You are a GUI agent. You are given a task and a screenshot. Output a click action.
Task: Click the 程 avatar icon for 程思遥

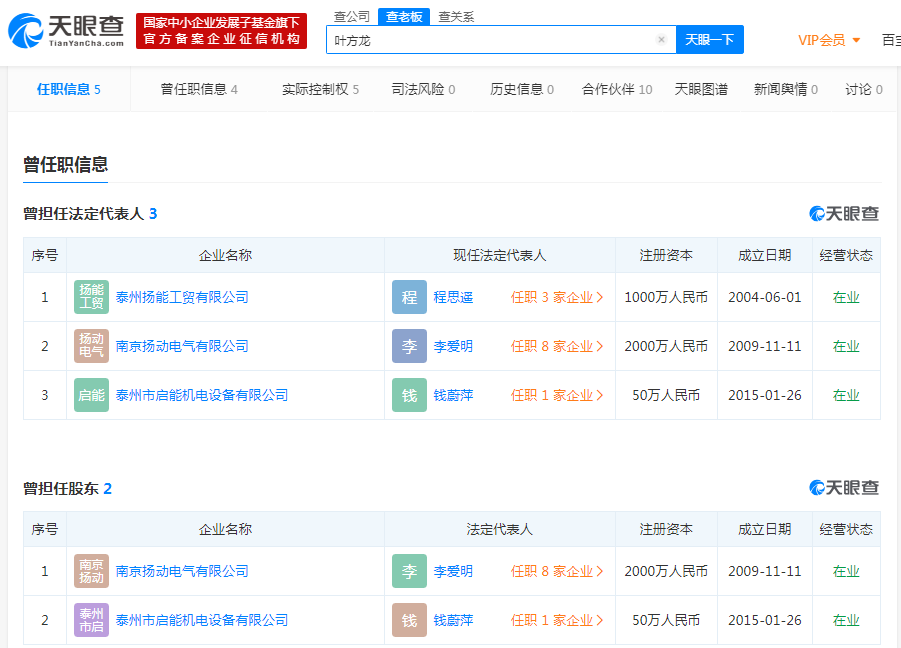(409, 297)
